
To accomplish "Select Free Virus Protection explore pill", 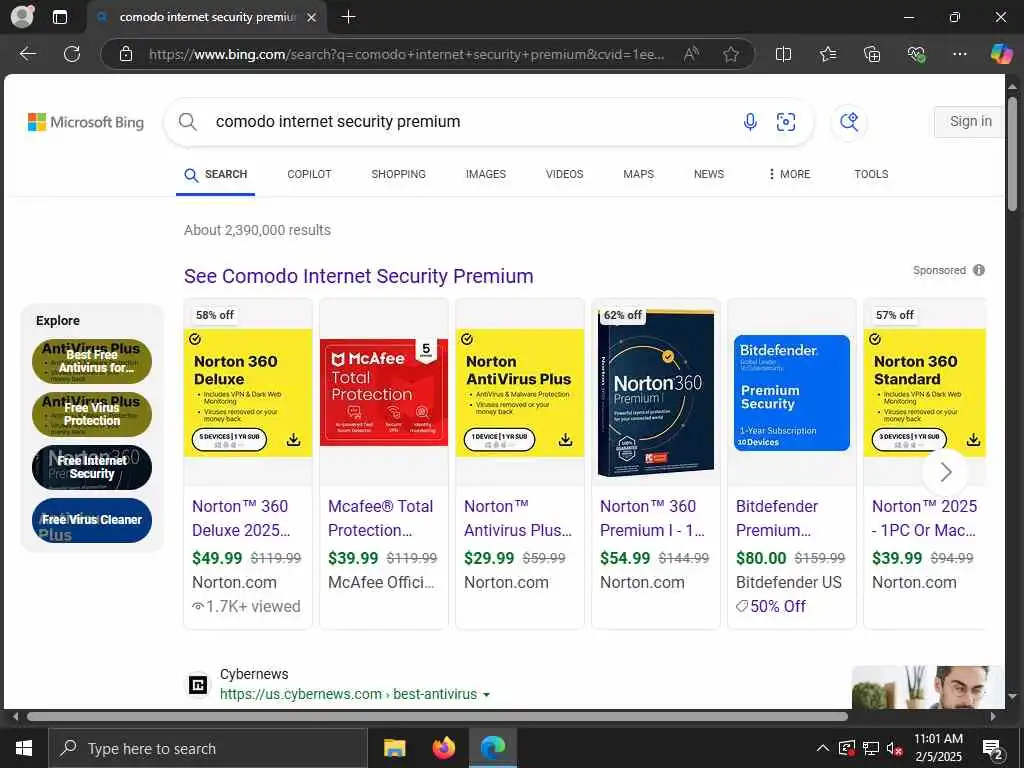I will coord(92,414).
